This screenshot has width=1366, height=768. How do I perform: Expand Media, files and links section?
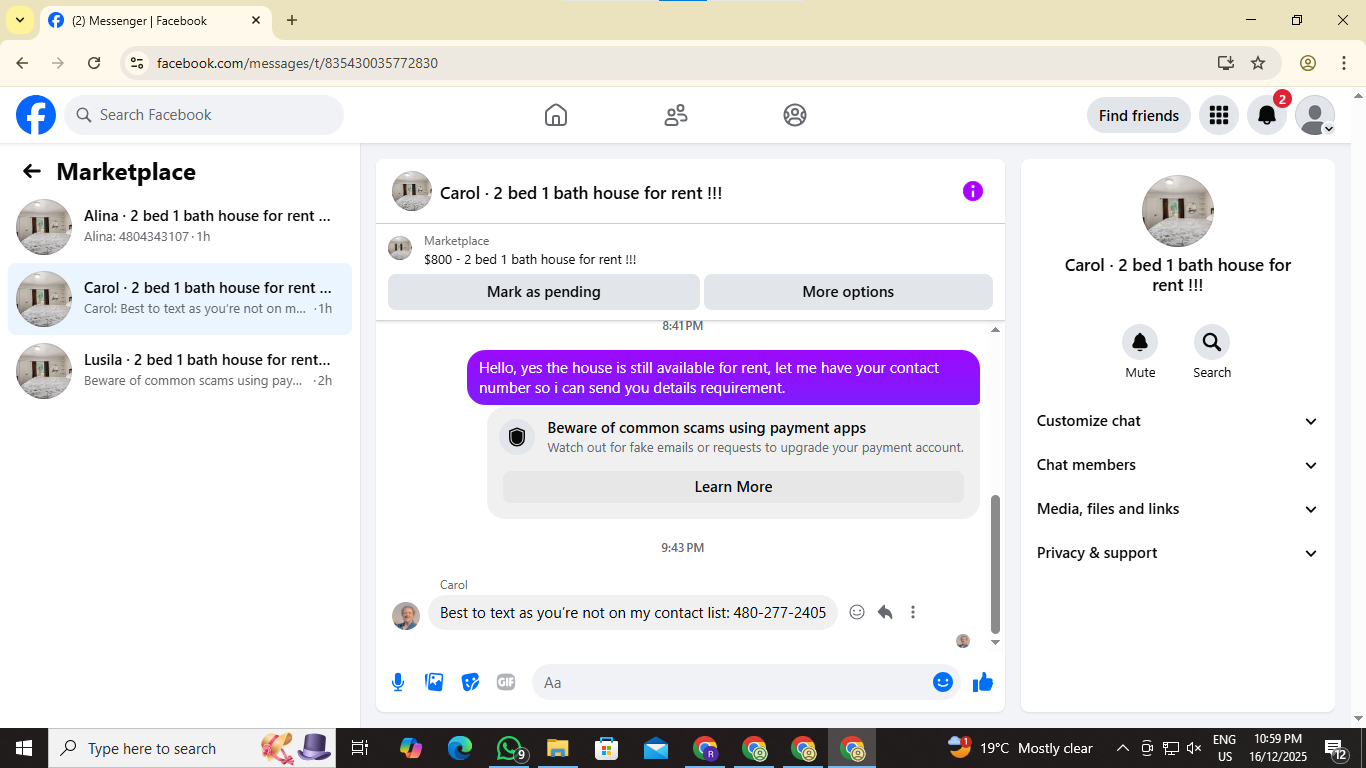click(x=1178, y=509)
